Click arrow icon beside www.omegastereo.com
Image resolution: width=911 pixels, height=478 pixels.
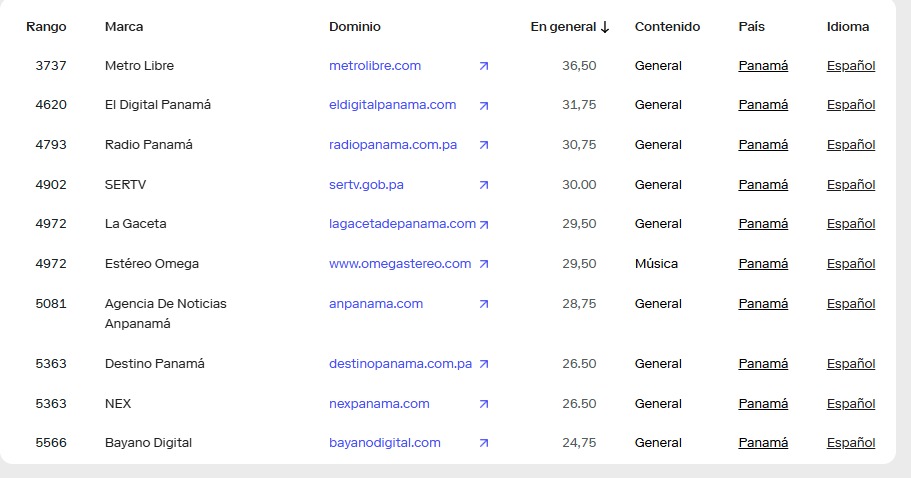point(484,264)
